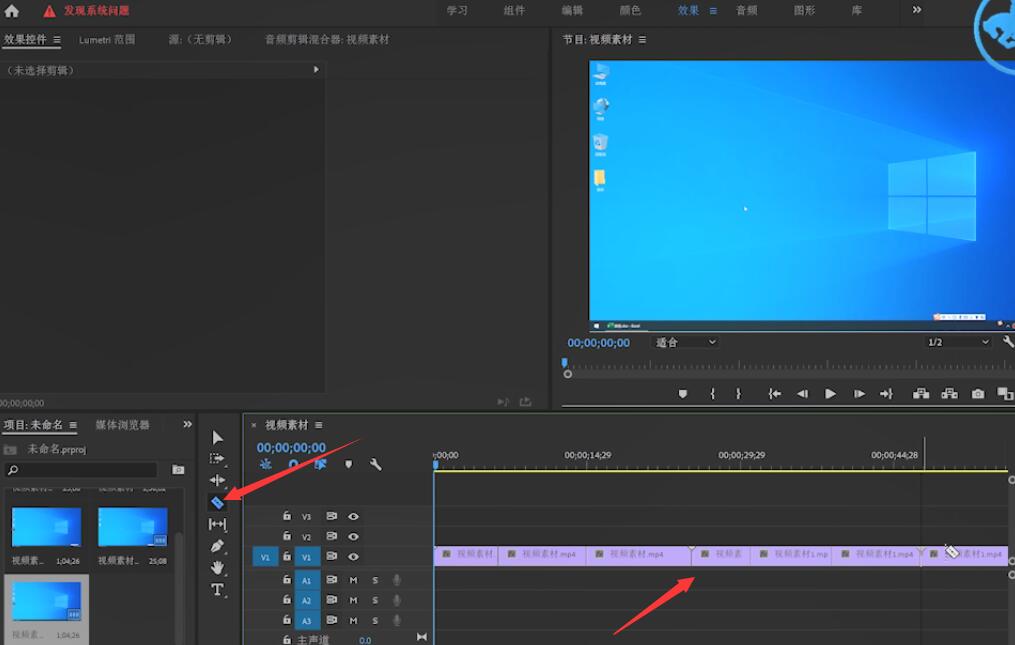Click Export Frame camera icon
This screenshot has height=645, width=1015.
click(977, 394)
